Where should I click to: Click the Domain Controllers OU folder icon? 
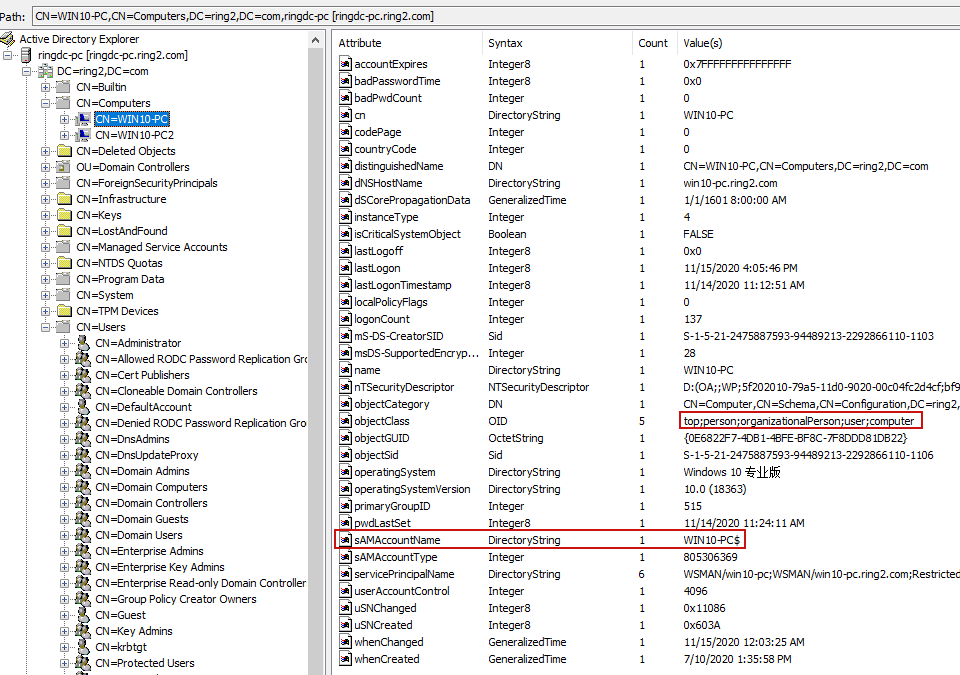click(65, 167)
